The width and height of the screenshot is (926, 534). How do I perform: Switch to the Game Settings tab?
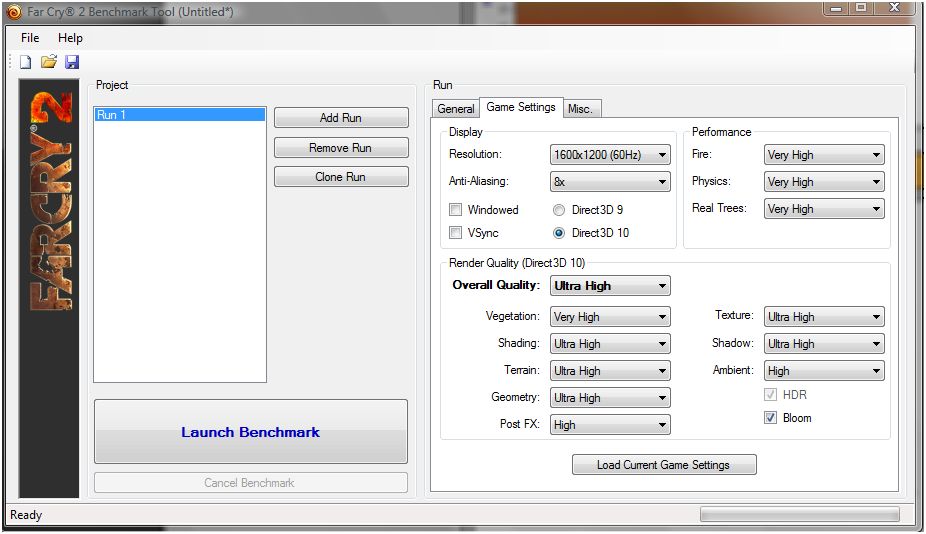521,107
